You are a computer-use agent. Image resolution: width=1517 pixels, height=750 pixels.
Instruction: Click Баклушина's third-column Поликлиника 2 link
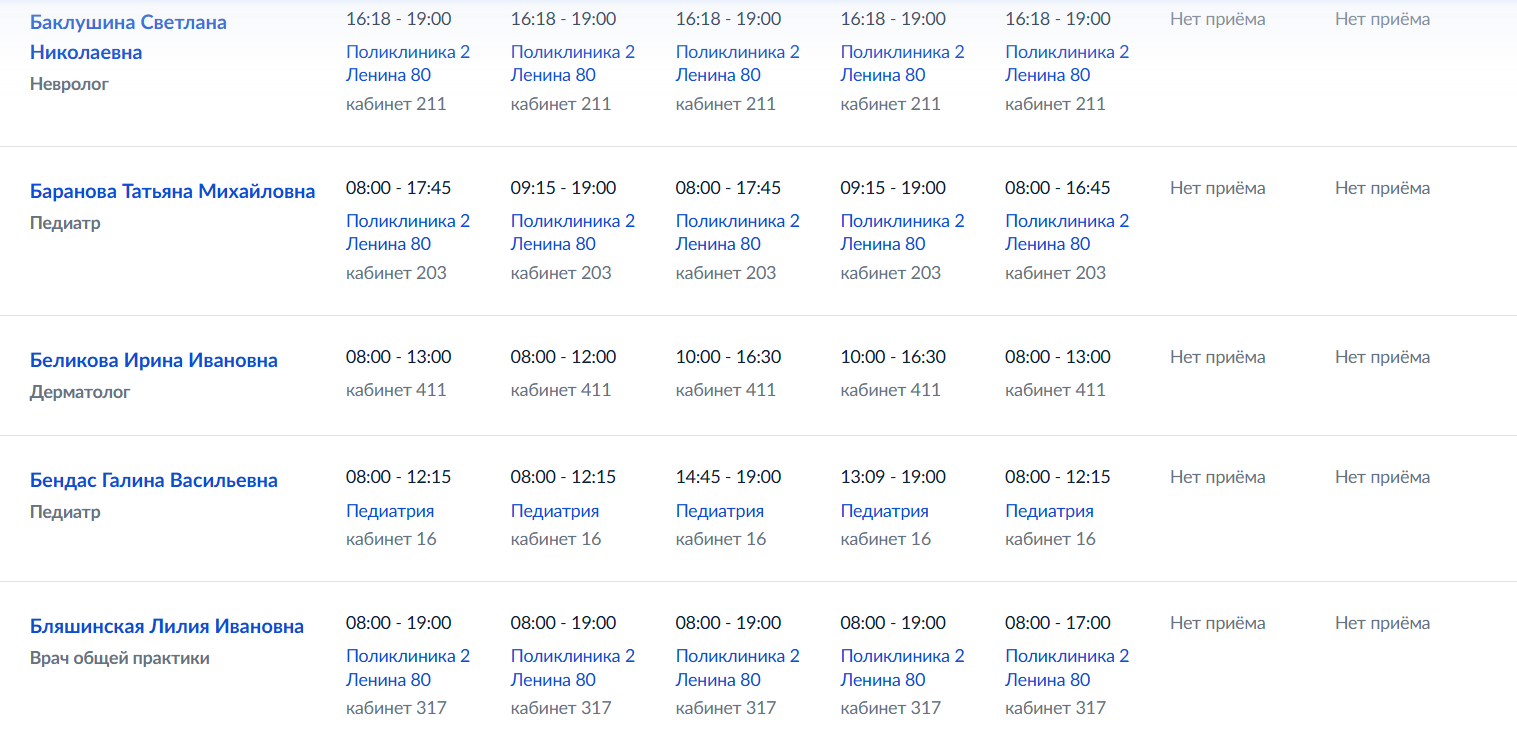[x=738, y=63]
